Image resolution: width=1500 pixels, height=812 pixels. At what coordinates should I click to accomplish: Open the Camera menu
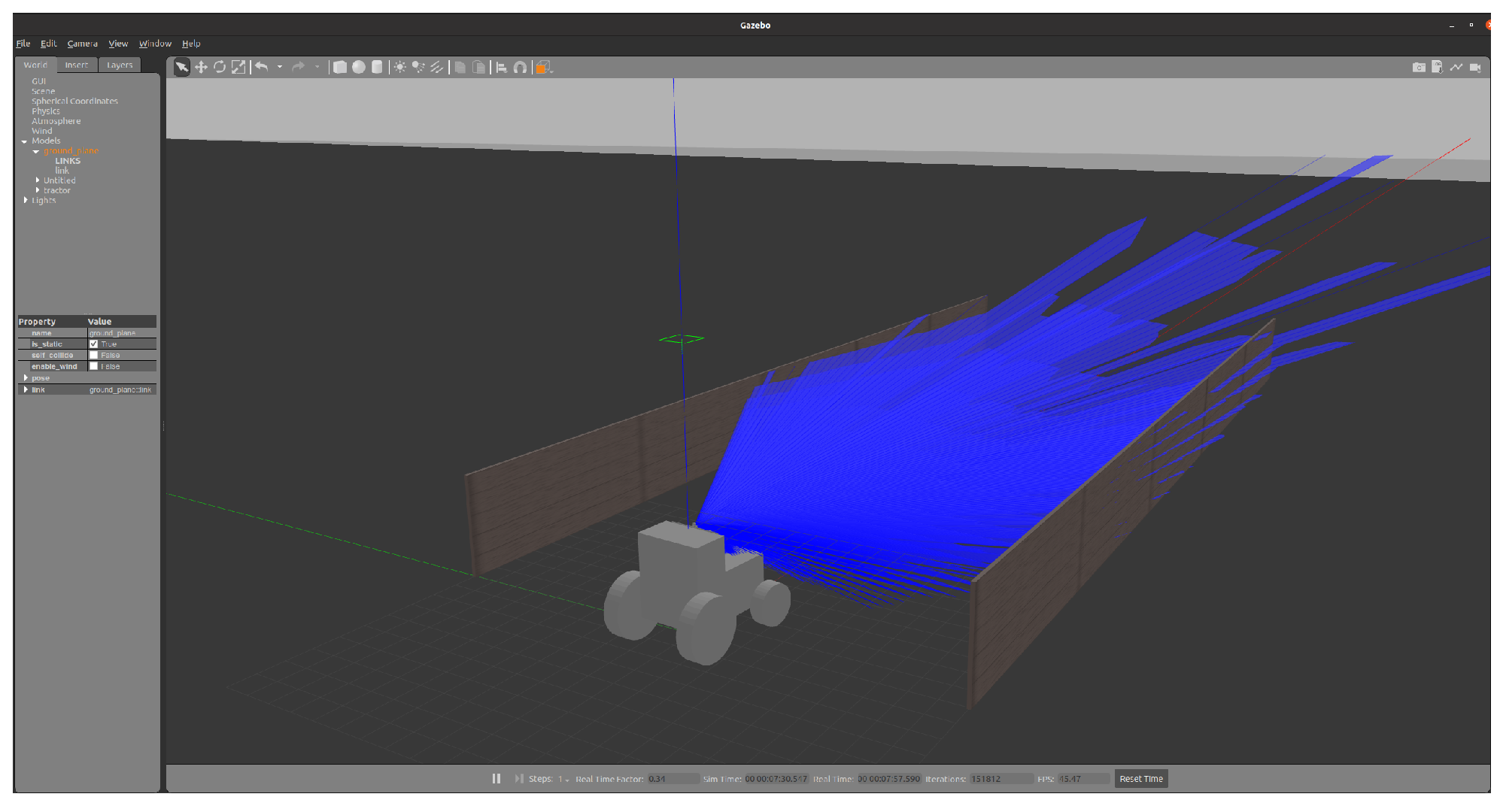(x=82, y=44)
